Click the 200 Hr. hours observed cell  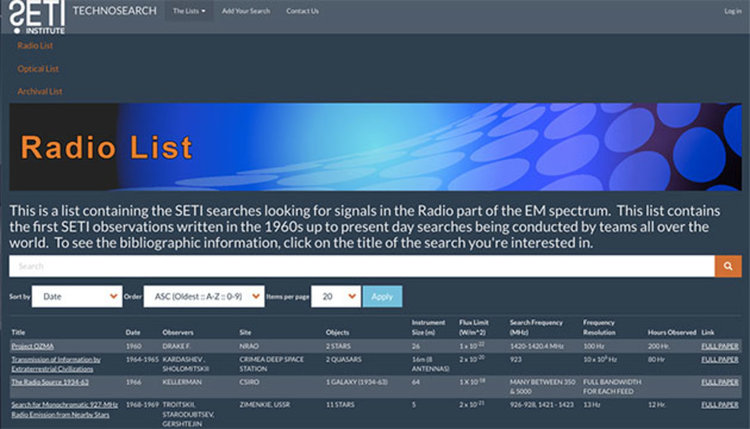[658, 346]
